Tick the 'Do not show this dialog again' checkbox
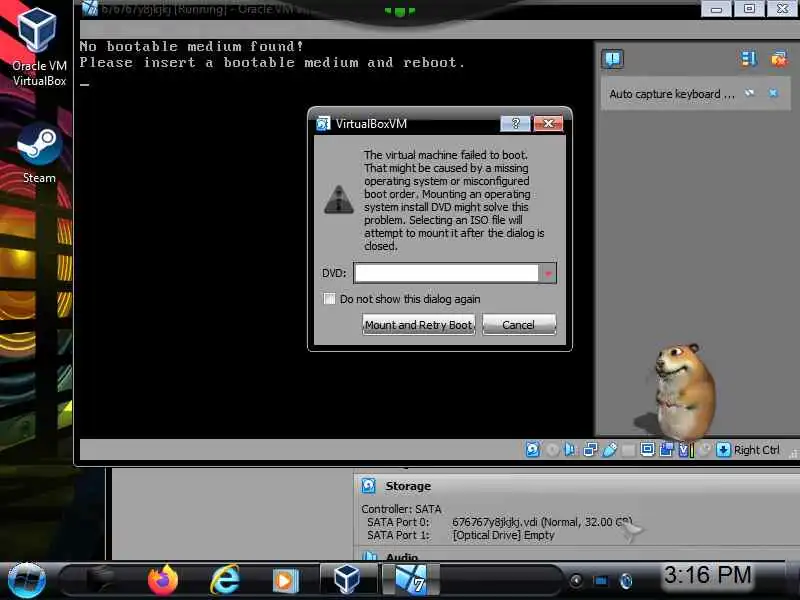 pyautogui.click(x=329, y=298)
